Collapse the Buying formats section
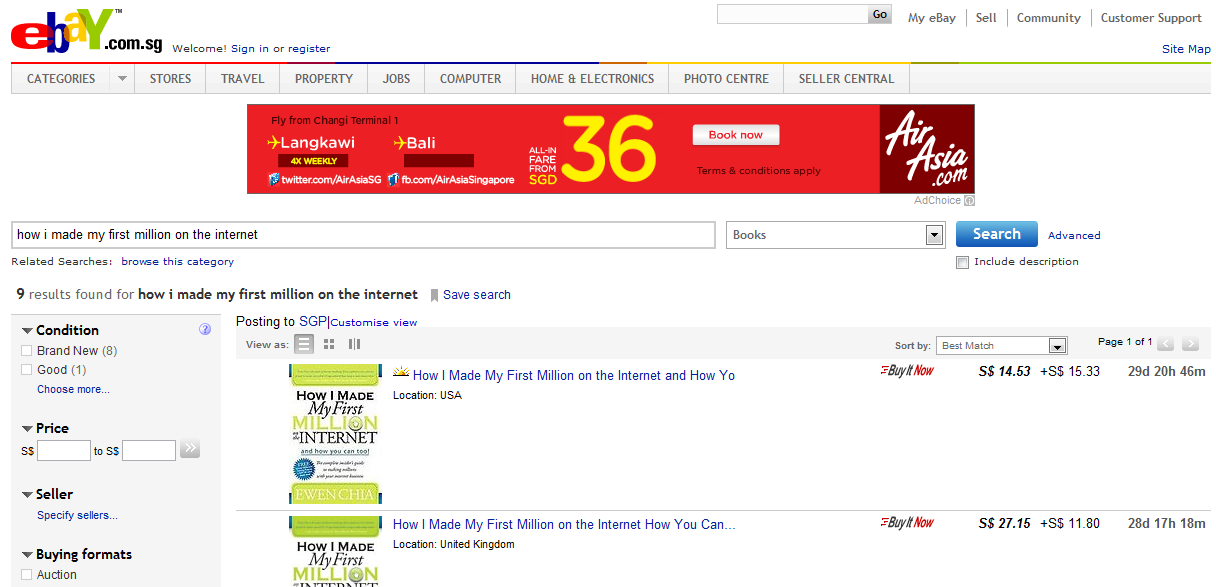The image size is (1216, 587). coord(27,554)
